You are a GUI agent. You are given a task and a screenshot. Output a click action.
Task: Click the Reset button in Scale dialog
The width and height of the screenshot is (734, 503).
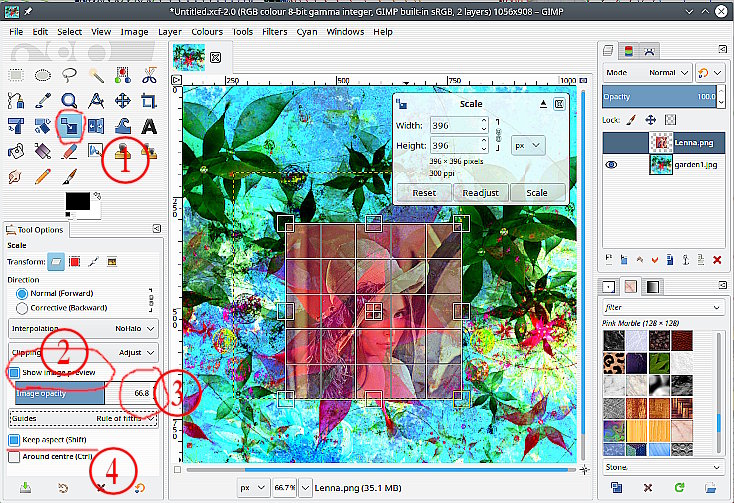tap(424, 193)
